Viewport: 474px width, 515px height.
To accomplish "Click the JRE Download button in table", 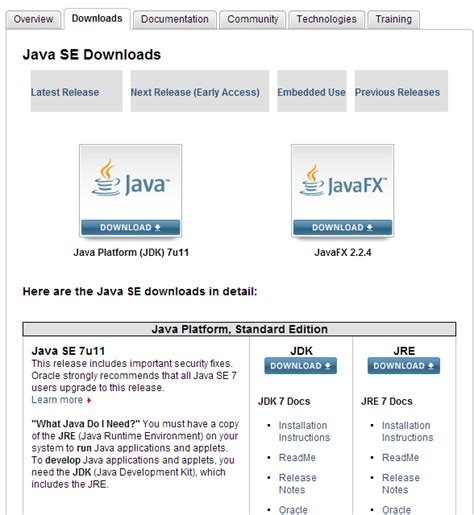I will pos(404,366).
